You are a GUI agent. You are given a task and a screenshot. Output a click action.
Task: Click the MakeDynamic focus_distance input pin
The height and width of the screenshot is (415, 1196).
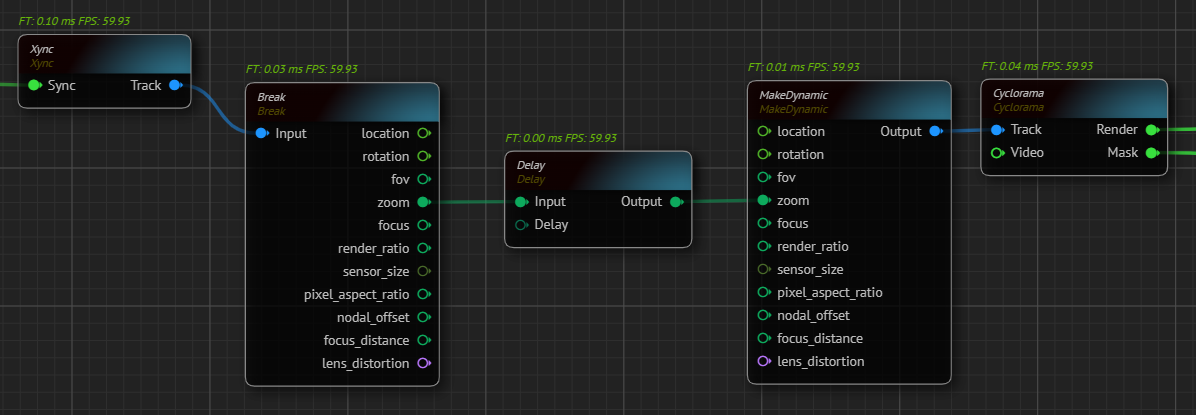tap(764, 339)
